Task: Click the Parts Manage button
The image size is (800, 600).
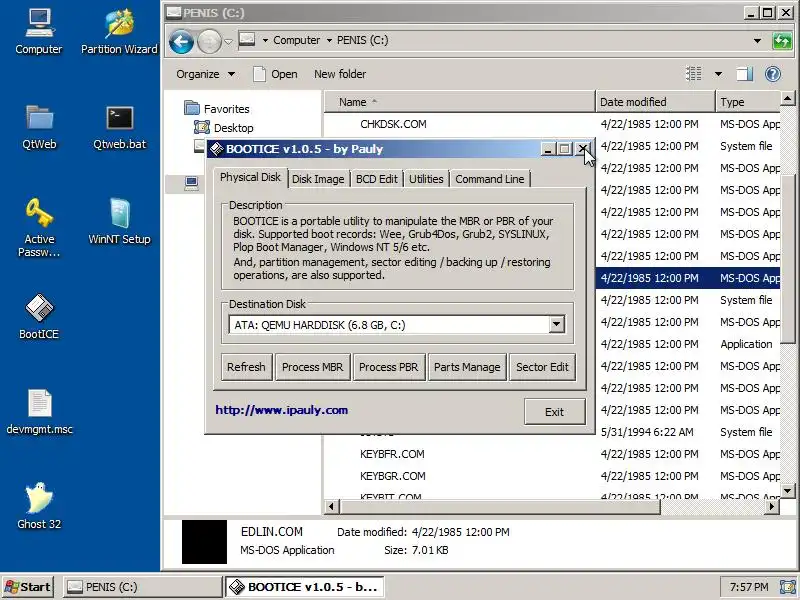Action: click(x=467, y=367)
